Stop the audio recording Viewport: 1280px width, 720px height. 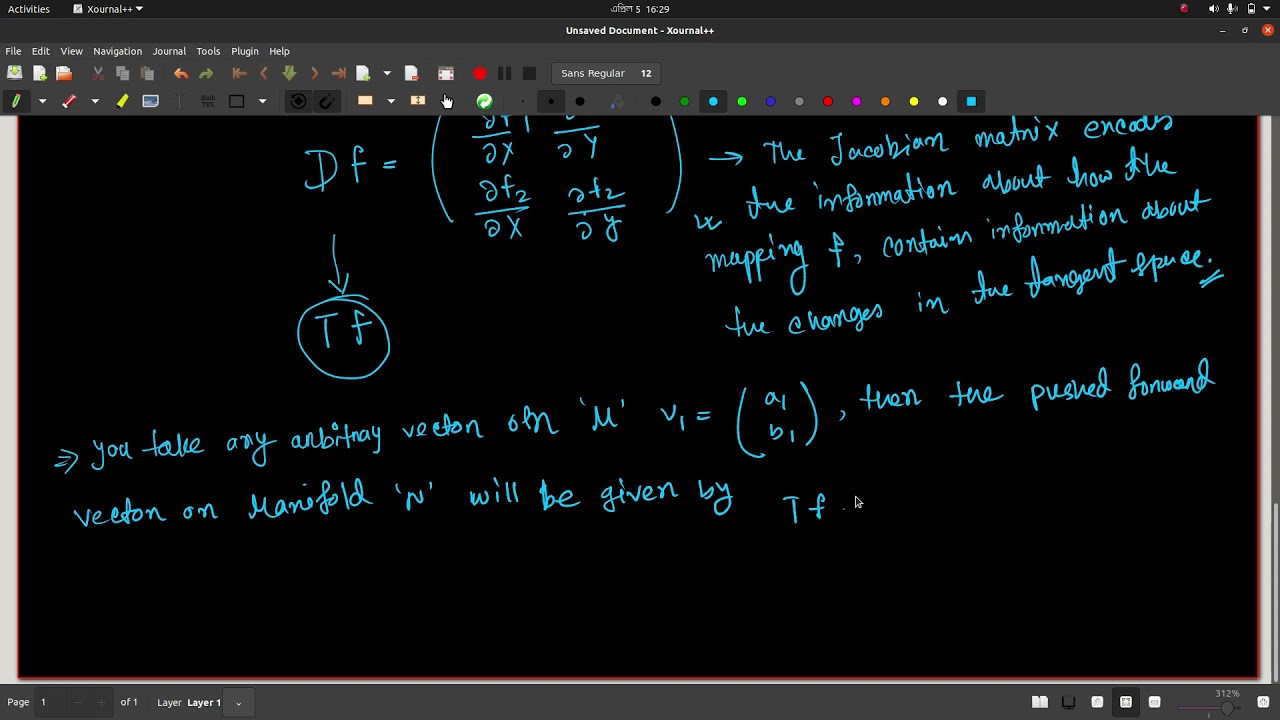[529, 73]
